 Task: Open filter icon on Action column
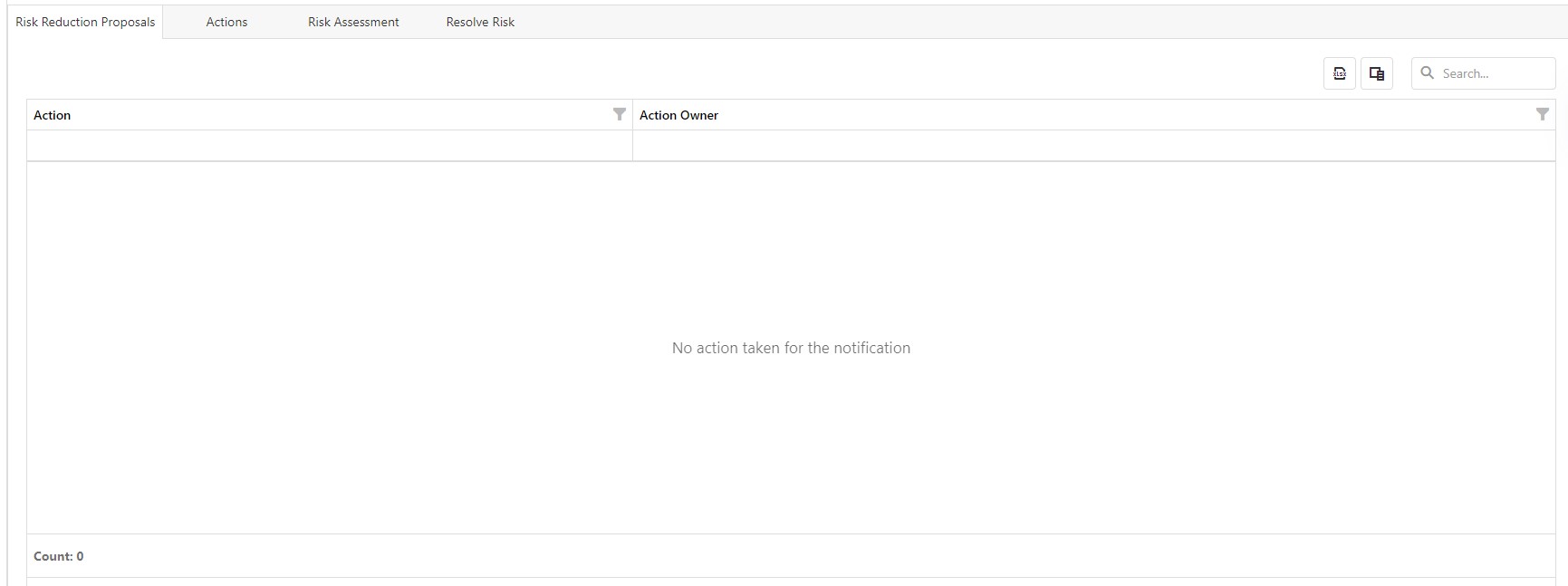620,114
